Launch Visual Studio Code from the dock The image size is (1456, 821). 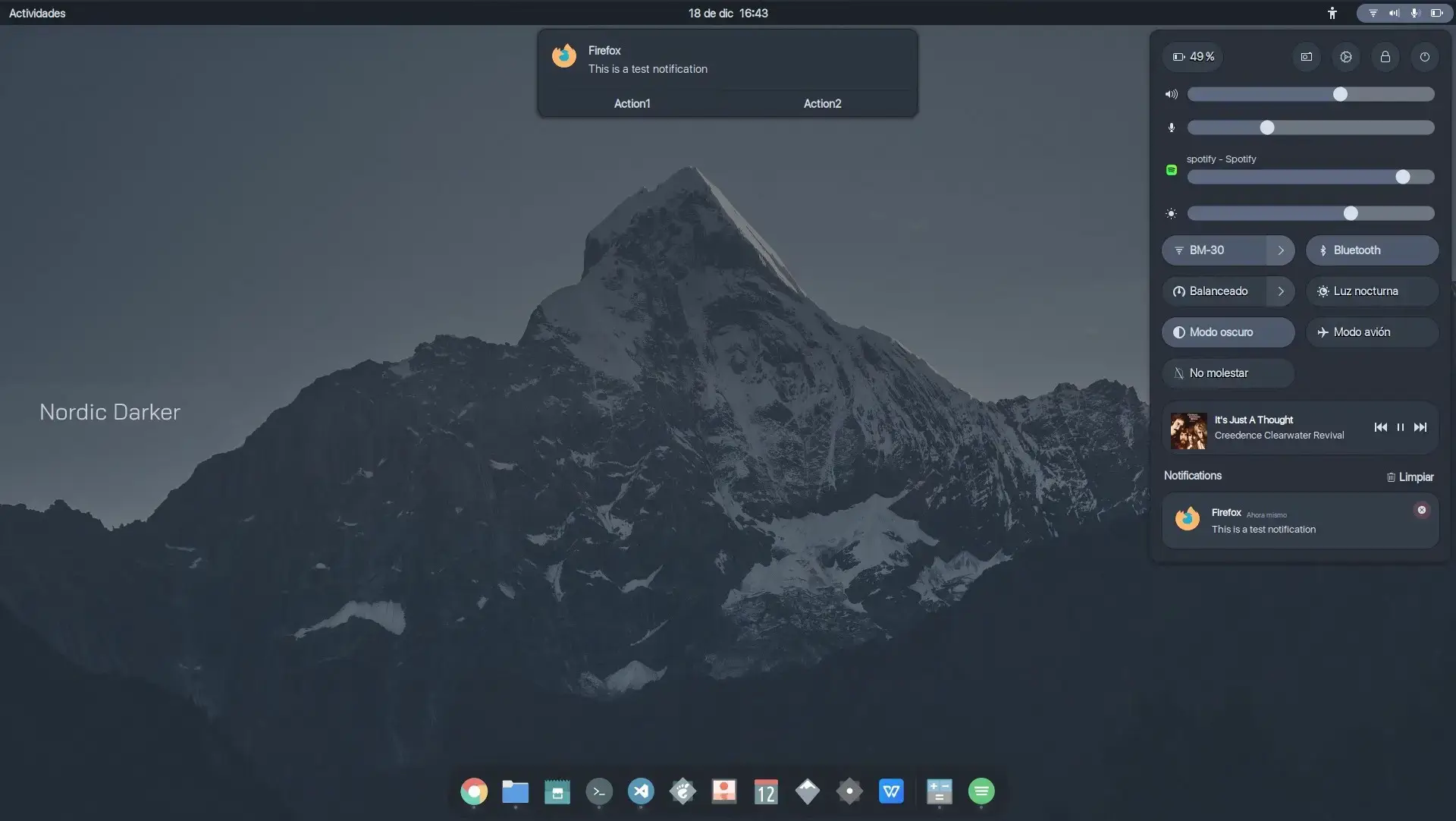641,791
